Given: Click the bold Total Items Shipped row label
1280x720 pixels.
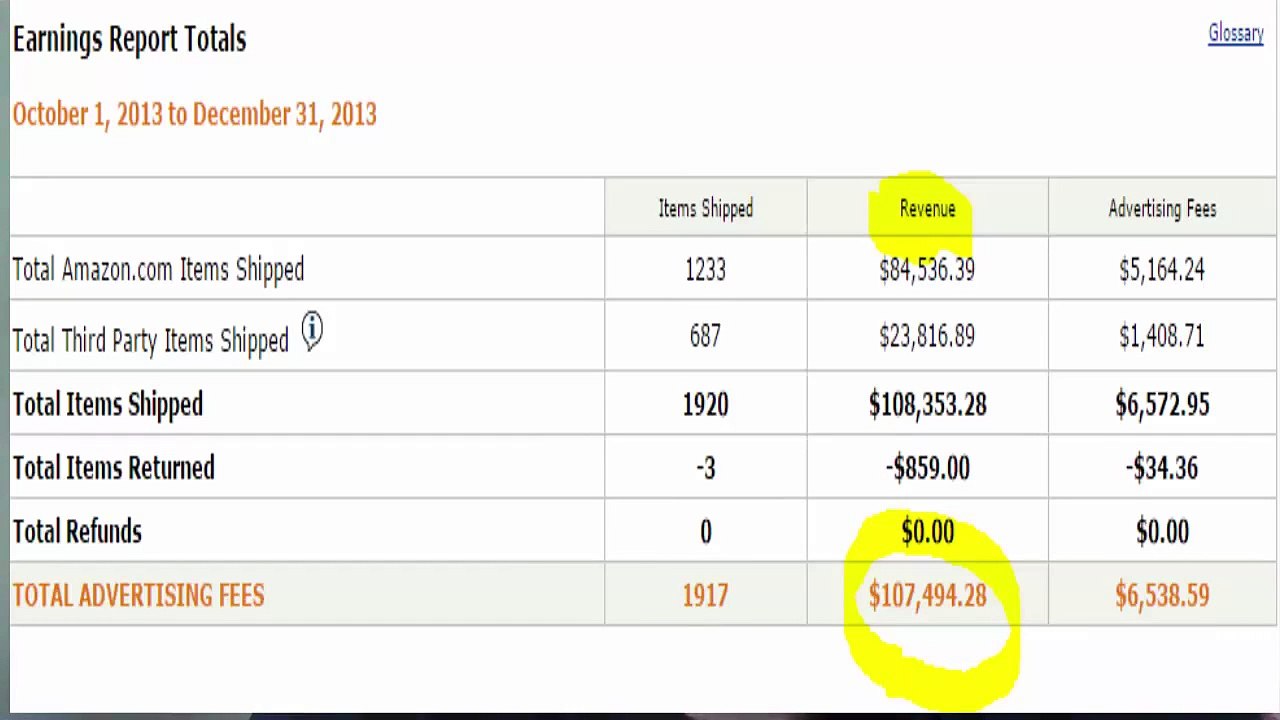Looking at the screenshot, I should (107, 405).
